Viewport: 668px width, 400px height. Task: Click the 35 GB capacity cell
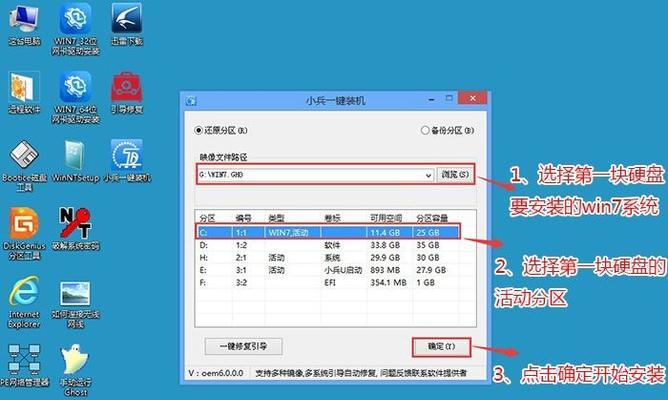click(x=428, y=245)
